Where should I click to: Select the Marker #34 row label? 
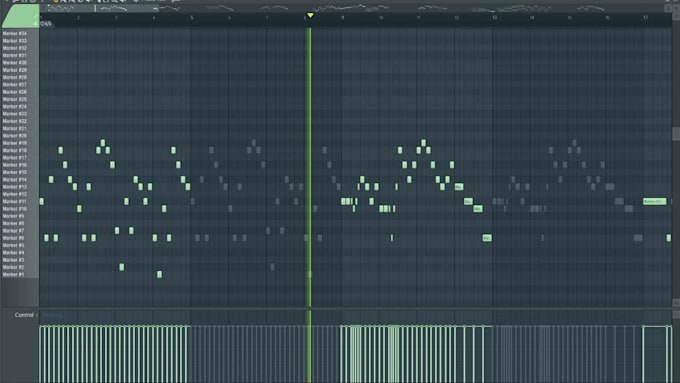click(15, 33)
